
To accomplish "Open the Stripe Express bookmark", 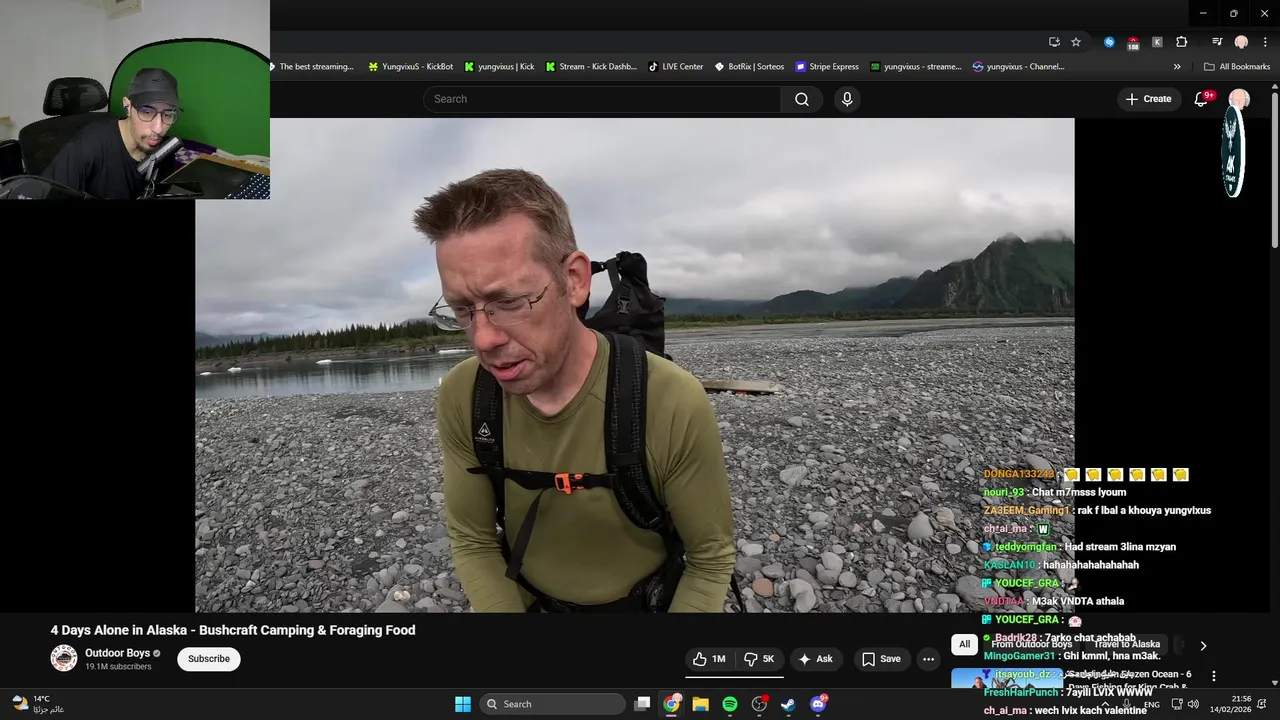I will click(827, 67).
